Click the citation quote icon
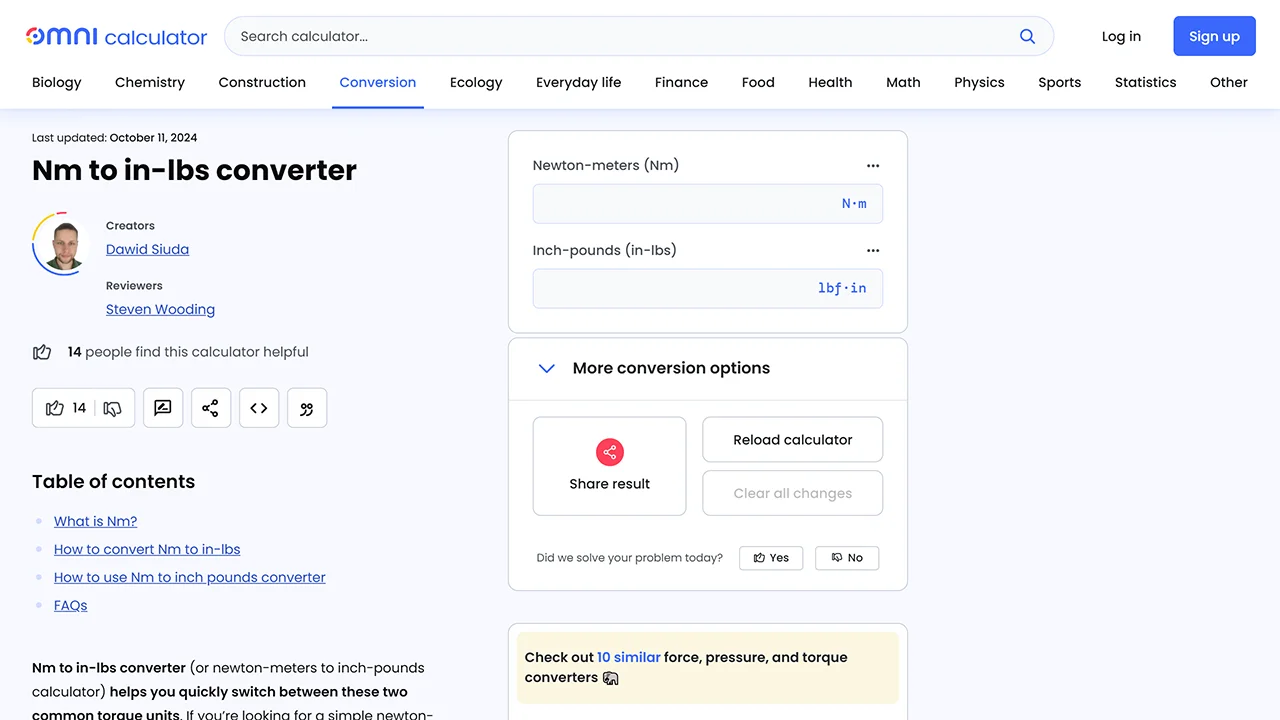 [306, 408]
